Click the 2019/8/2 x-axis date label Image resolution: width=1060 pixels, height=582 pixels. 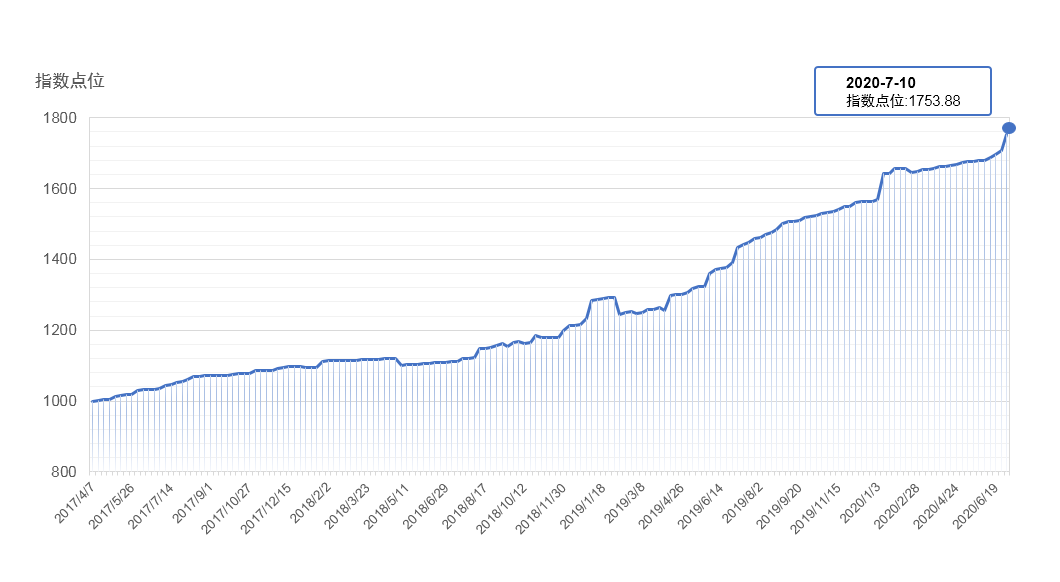point(743,503)
